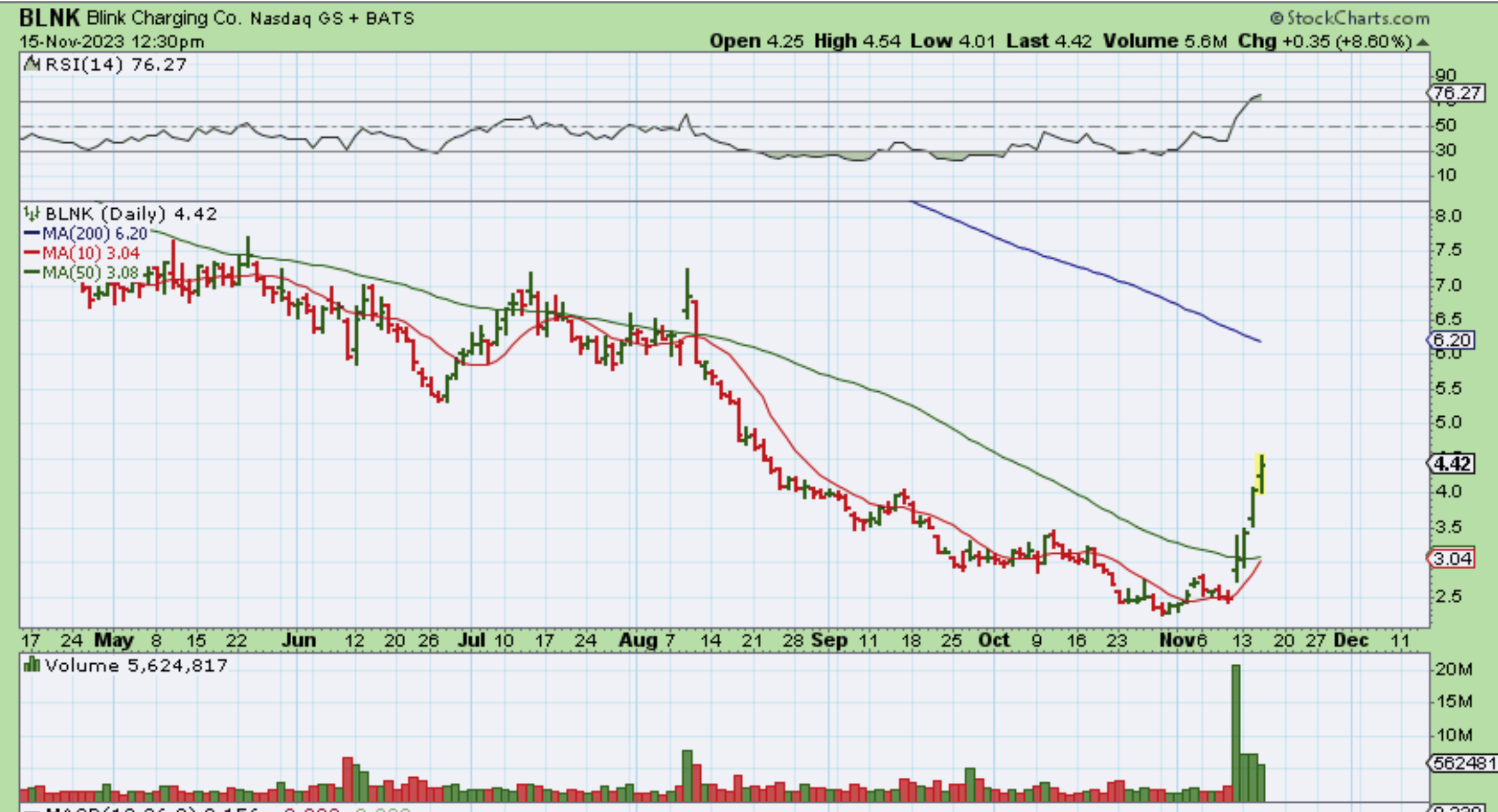Click the RSI indicator area-chart icon

[x=32, y=65]
